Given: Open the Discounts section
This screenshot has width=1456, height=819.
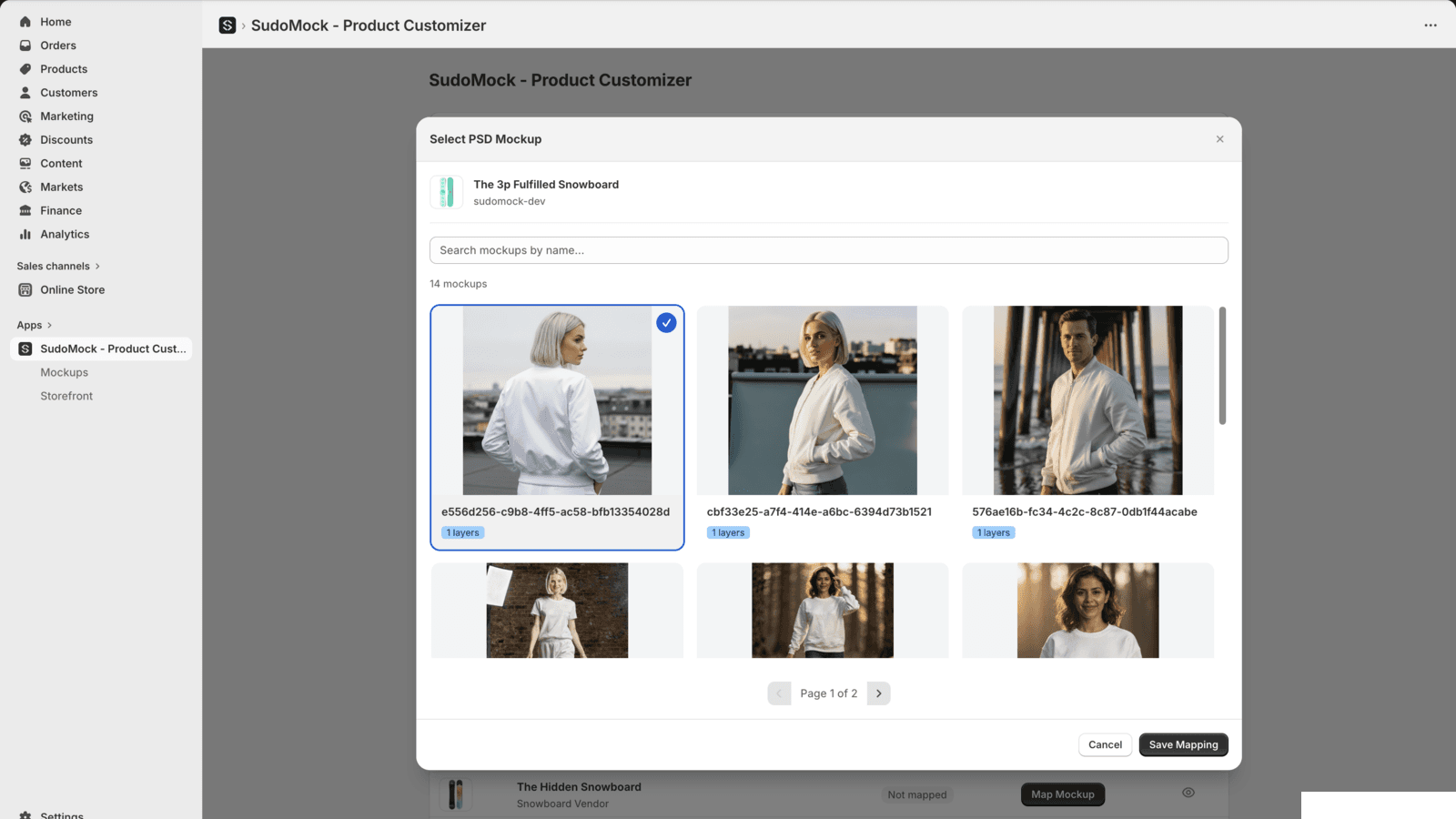Looking at the screenshot, I should coord(66,139).
